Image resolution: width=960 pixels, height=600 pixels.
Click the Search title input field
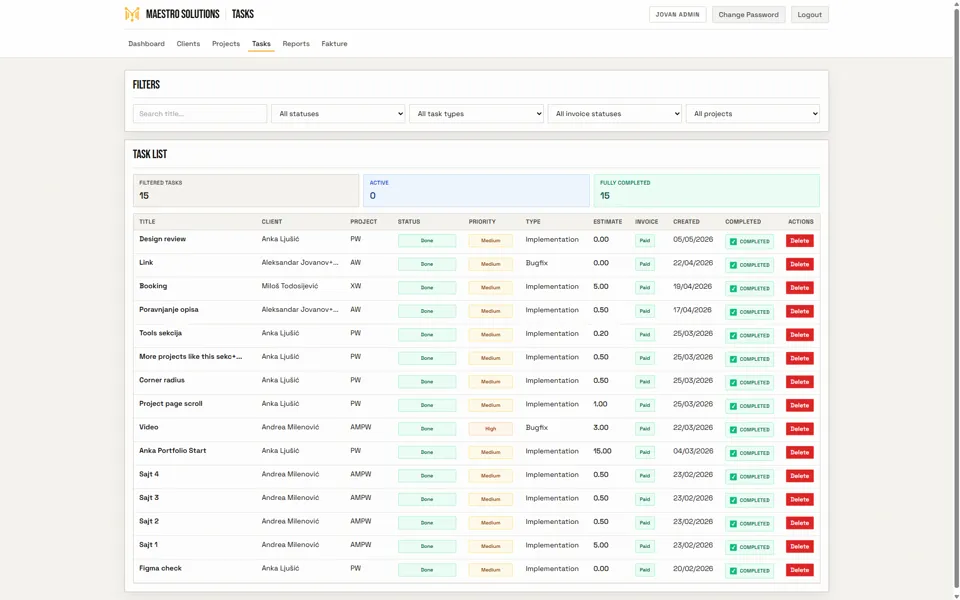[200, 113]
